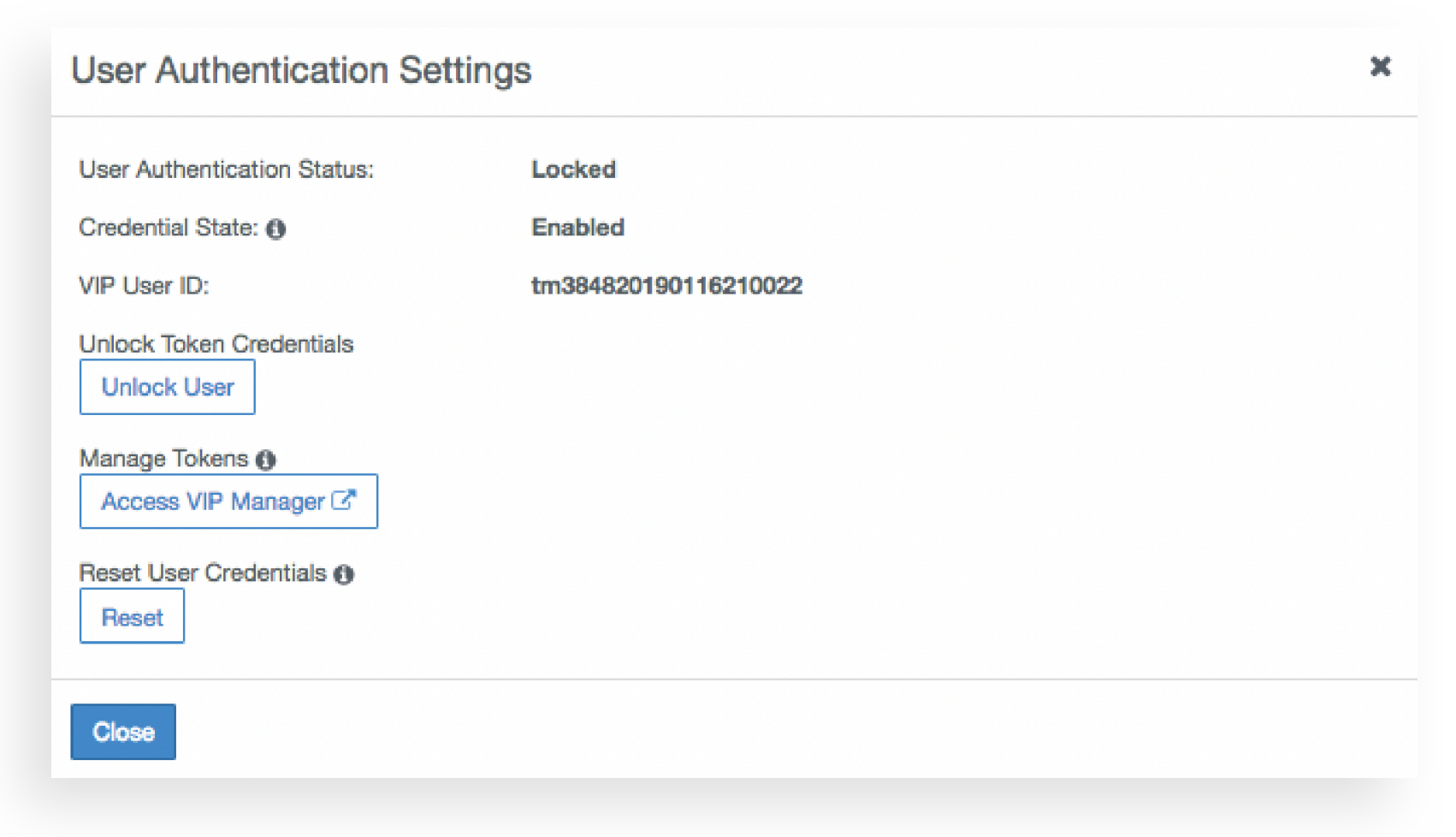The height and width of the screenshot is (837, 1456).
Task: Click the Manage Tokens label text
Action: click(x=163, y=459)
